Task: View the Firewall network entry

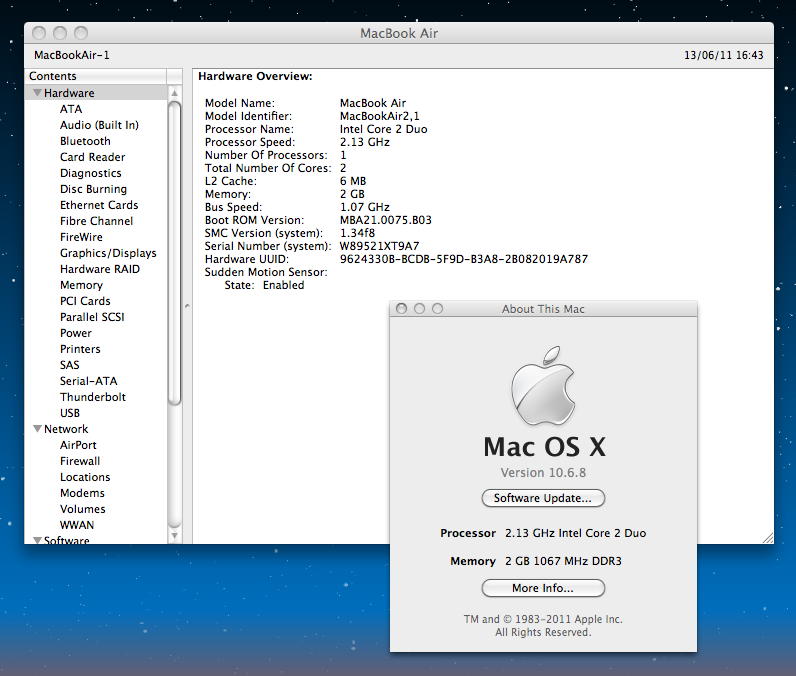Action: click(x=80, y=461)
